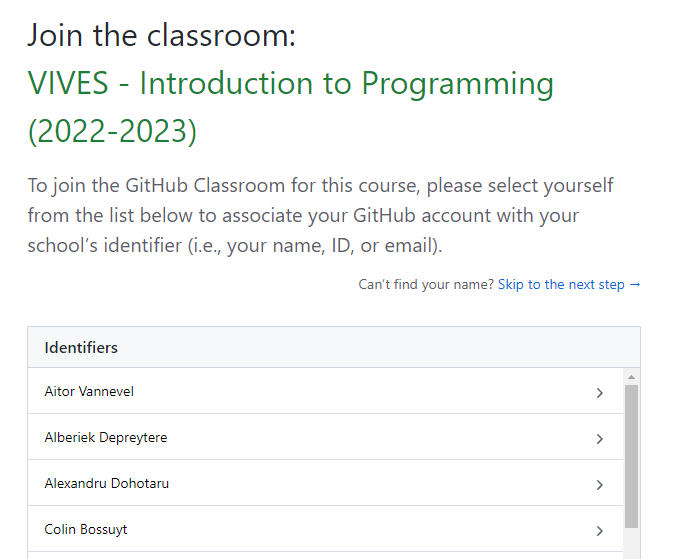
Task: Click the Skip to the next step link
Action: pyautogui.click(x=569, y=285)
